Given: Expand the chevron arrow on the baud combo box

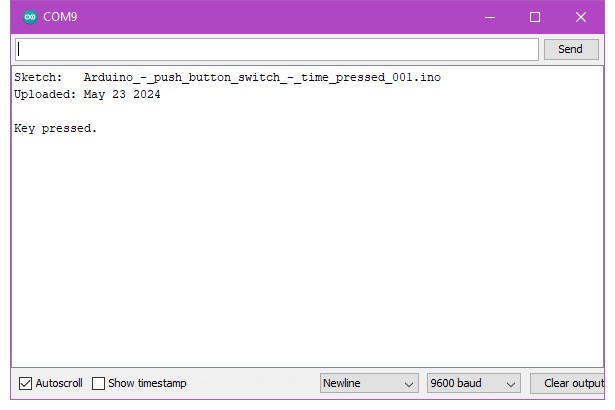Looking at the screenshot, I should click(x=512, y=384).
